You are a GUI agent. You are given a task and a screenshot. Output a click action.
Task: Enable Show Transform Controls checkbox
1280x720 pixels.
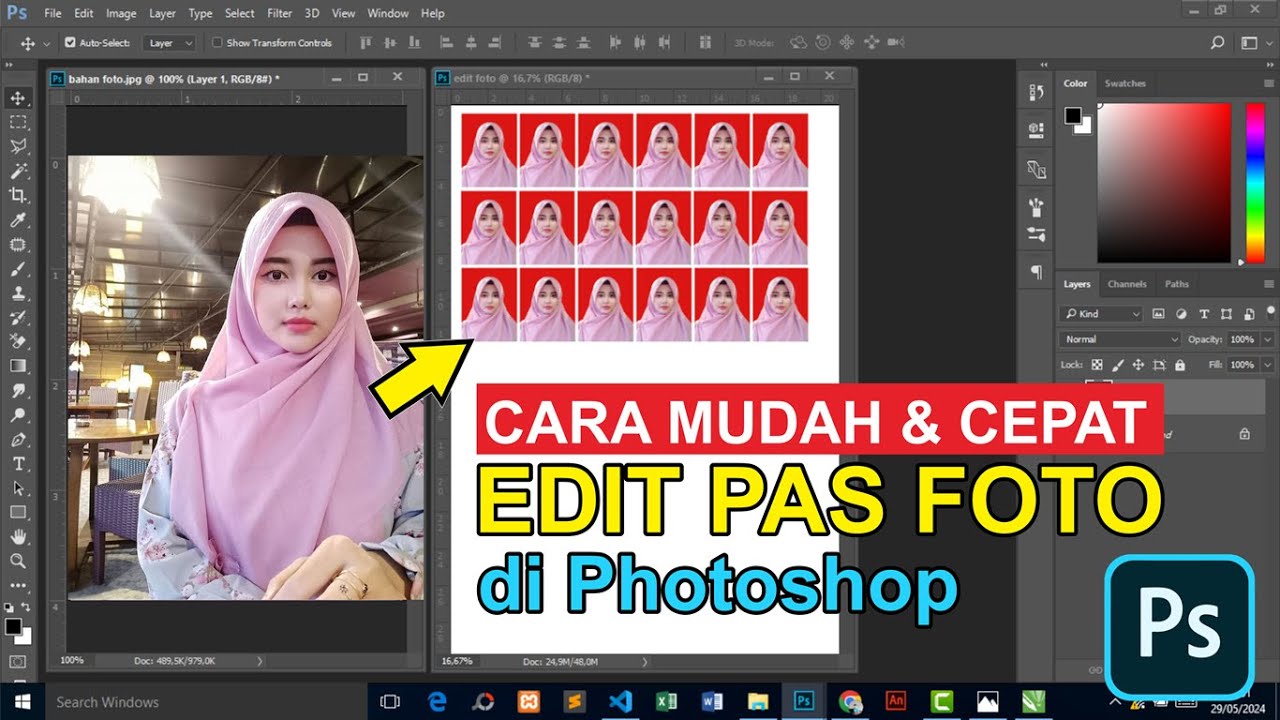[217, 43]
